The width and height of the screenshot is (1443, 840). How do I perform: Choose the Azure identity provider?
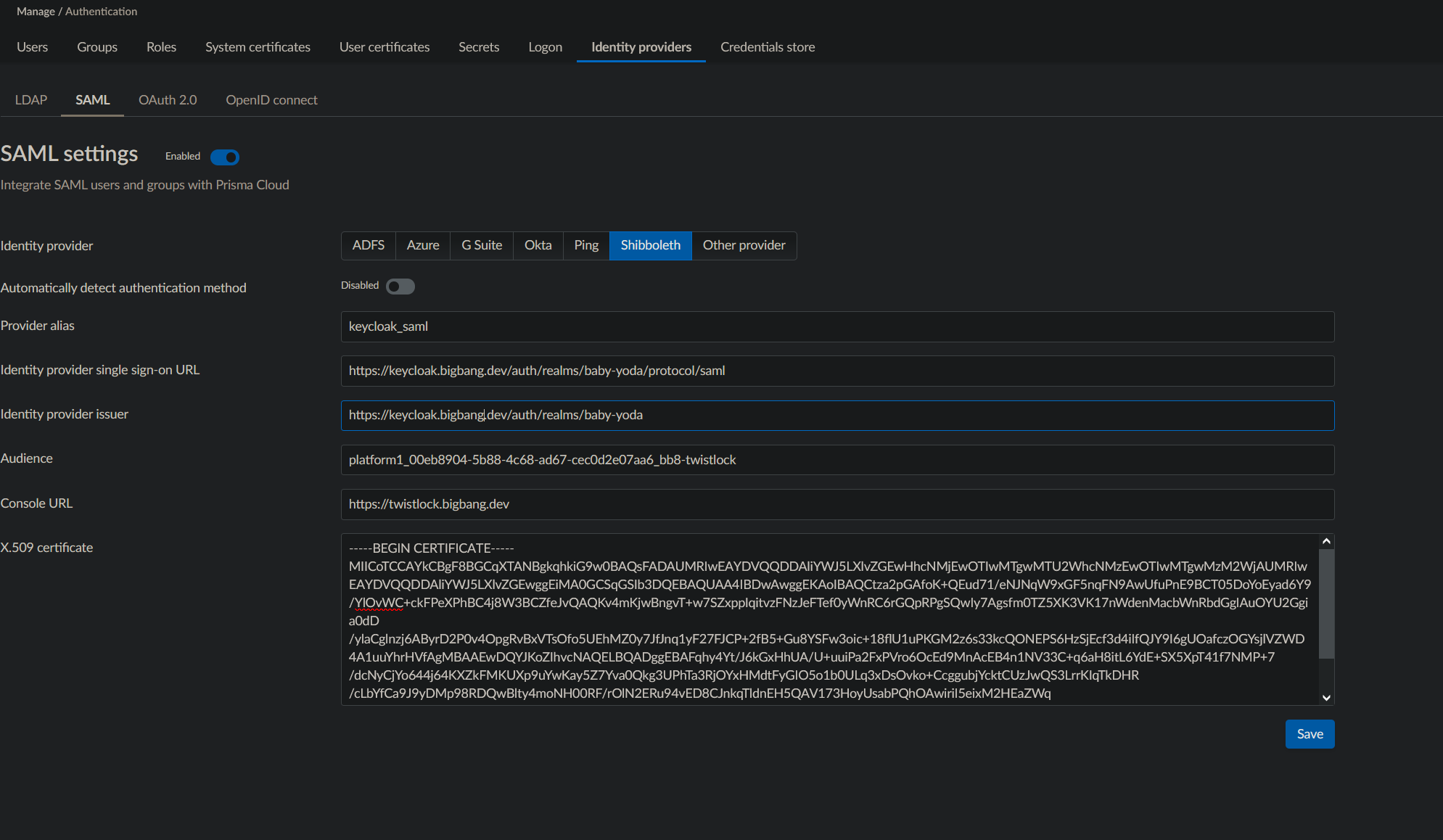(422, 245)
